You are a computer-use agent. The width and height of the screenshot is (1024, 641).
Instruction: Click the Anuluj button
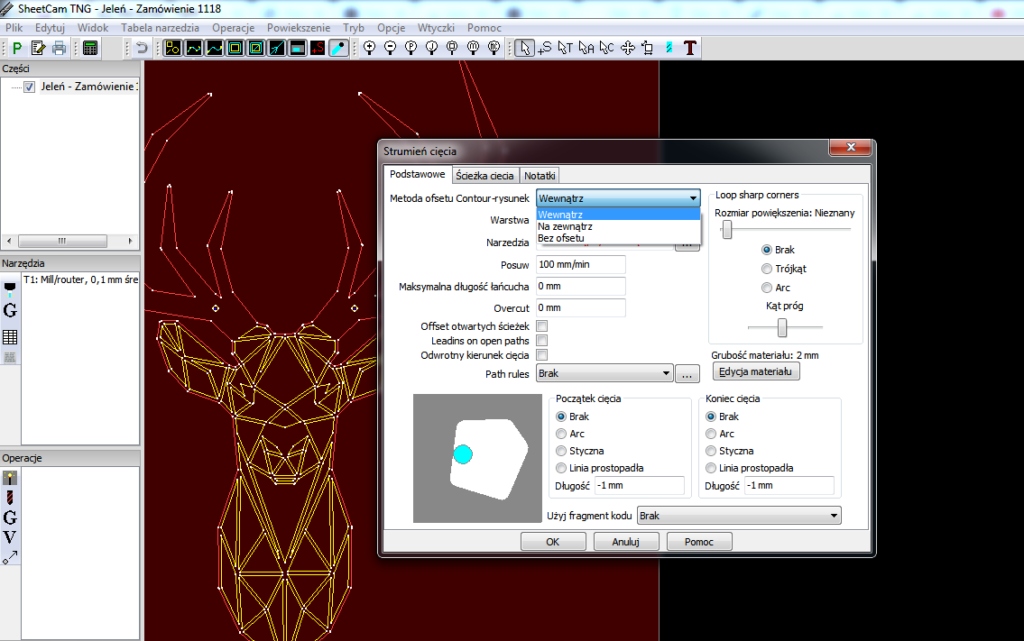pos(624,542)
